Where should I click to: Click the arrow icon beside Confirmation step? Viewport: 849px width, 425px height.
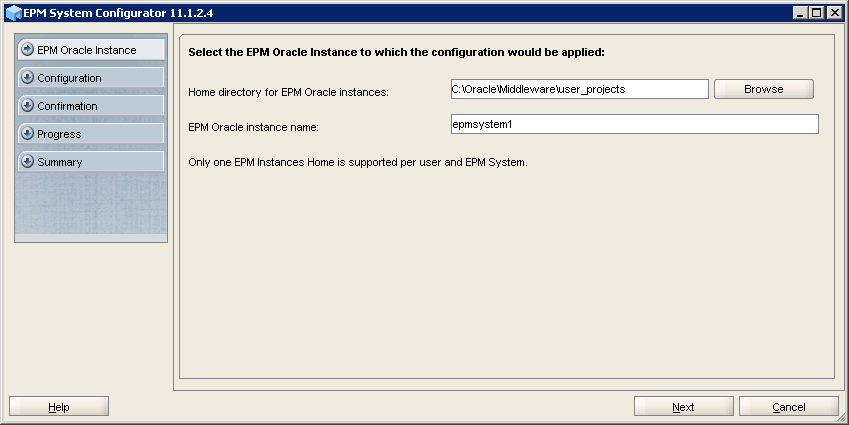click(28, 106)
